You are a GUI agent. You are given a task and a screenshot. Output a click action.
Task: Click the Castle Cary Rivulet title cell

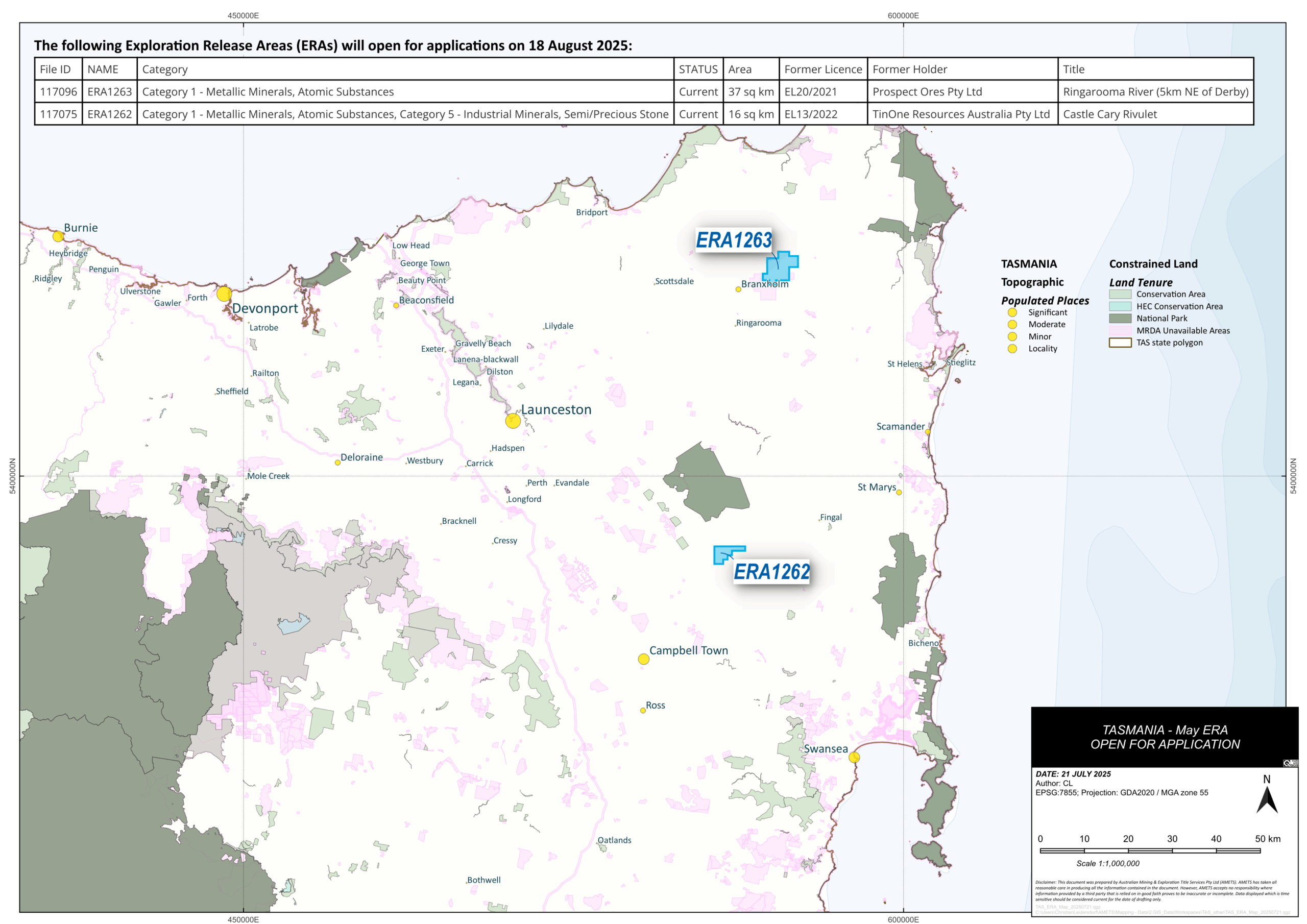tap(1109, 114)
